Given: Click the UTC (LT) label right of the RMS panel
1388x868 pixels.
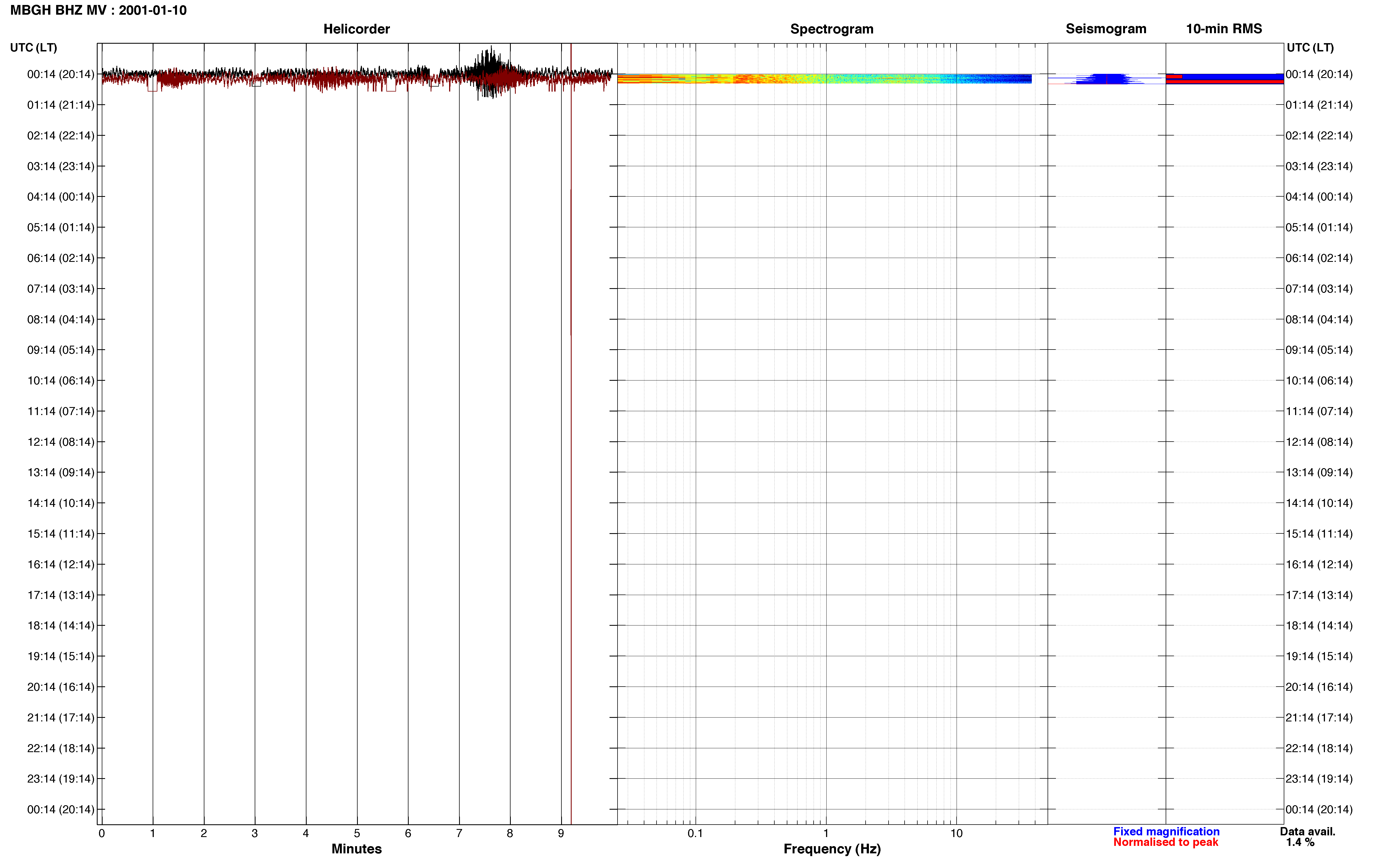Looking at the screenshot, I should tap(1310, 48).
